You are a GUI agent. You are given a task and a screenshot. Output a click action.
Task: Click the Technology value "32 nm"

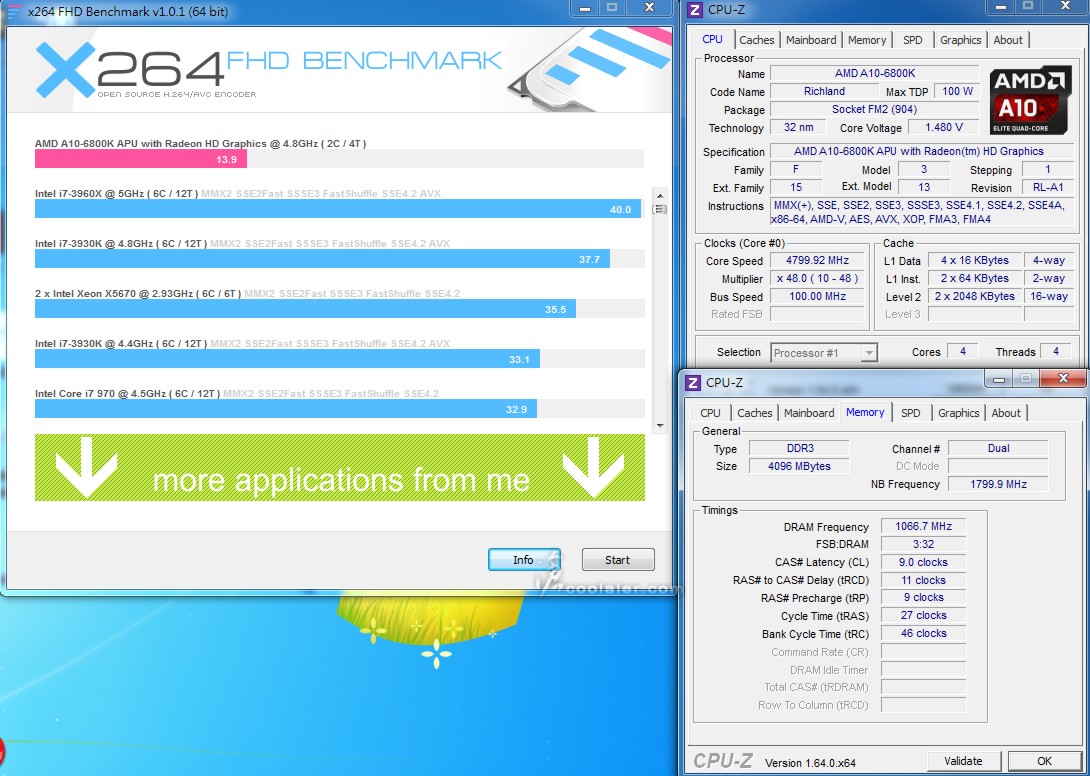(799, 128)
